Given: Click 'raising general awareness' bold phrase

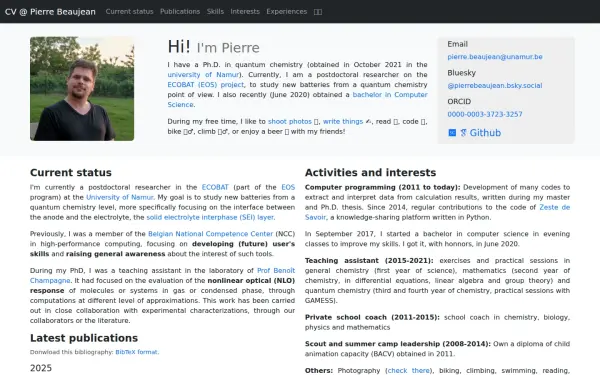Looking at the screenshot, I should [x=116, y=254].
